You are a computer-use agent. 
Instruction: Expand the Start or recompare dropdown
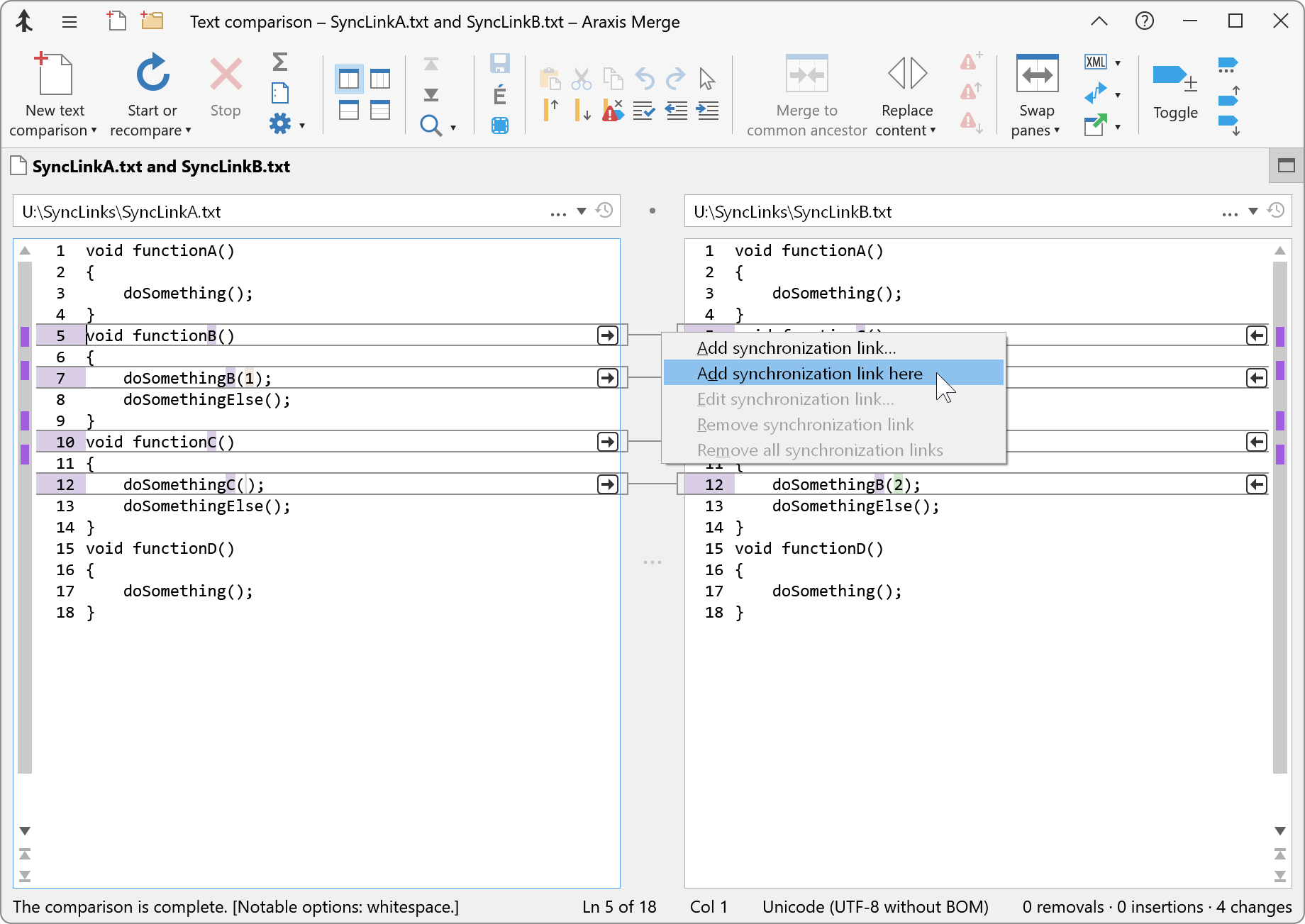pos(188,130)
